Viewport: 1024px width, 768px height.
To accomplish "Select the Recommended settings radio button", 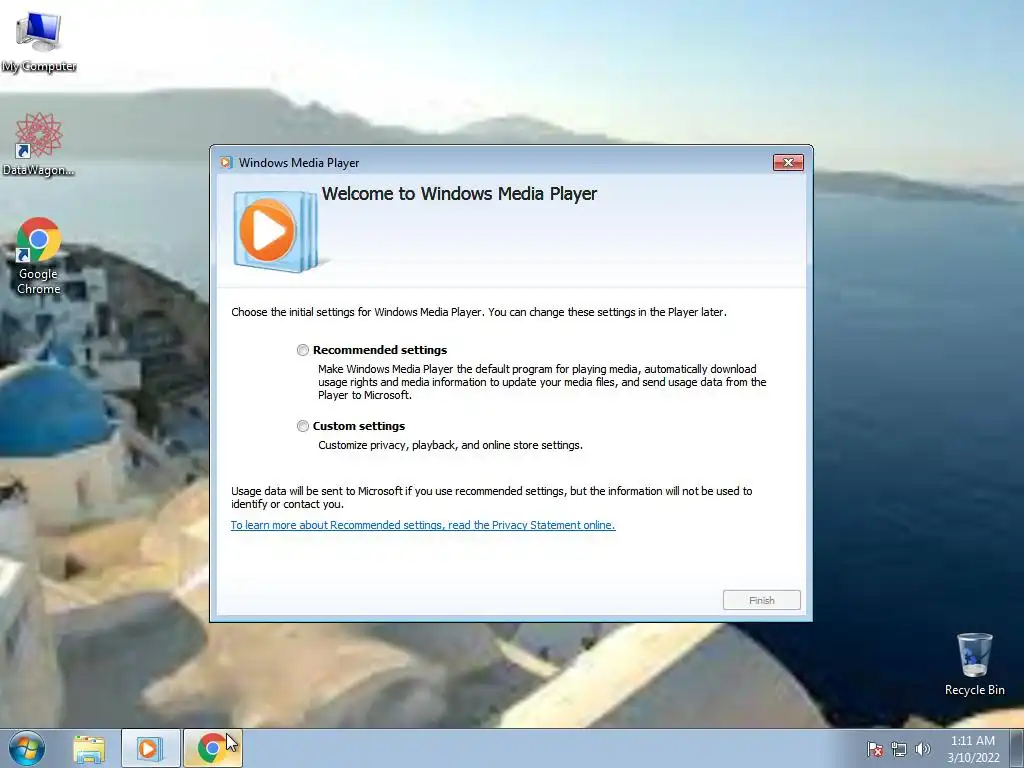I will pyautogui.click(x=302, y=350).
